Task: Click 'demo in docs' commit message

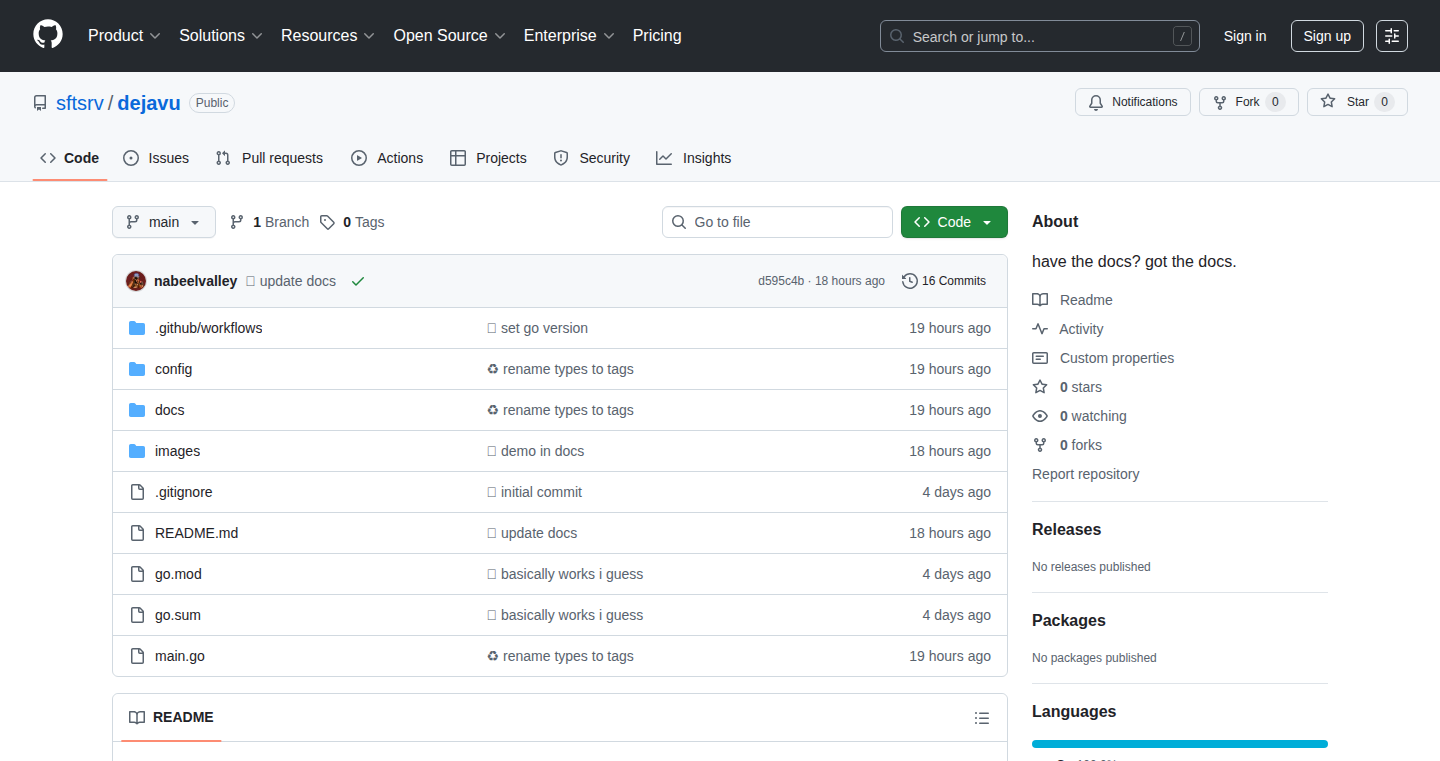Action: pyautogui.click(x=543, y=451)
